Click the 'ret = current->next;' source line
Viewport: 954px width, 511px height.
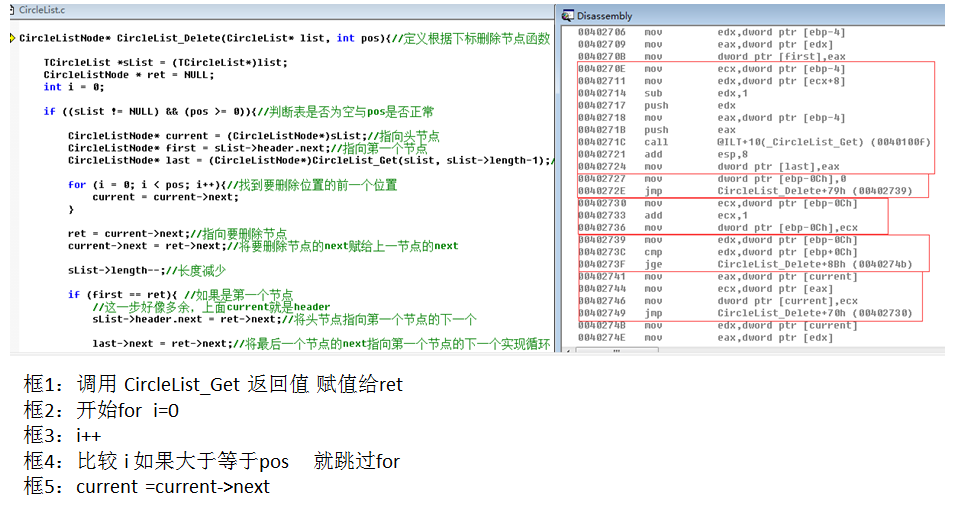(177, 234)
